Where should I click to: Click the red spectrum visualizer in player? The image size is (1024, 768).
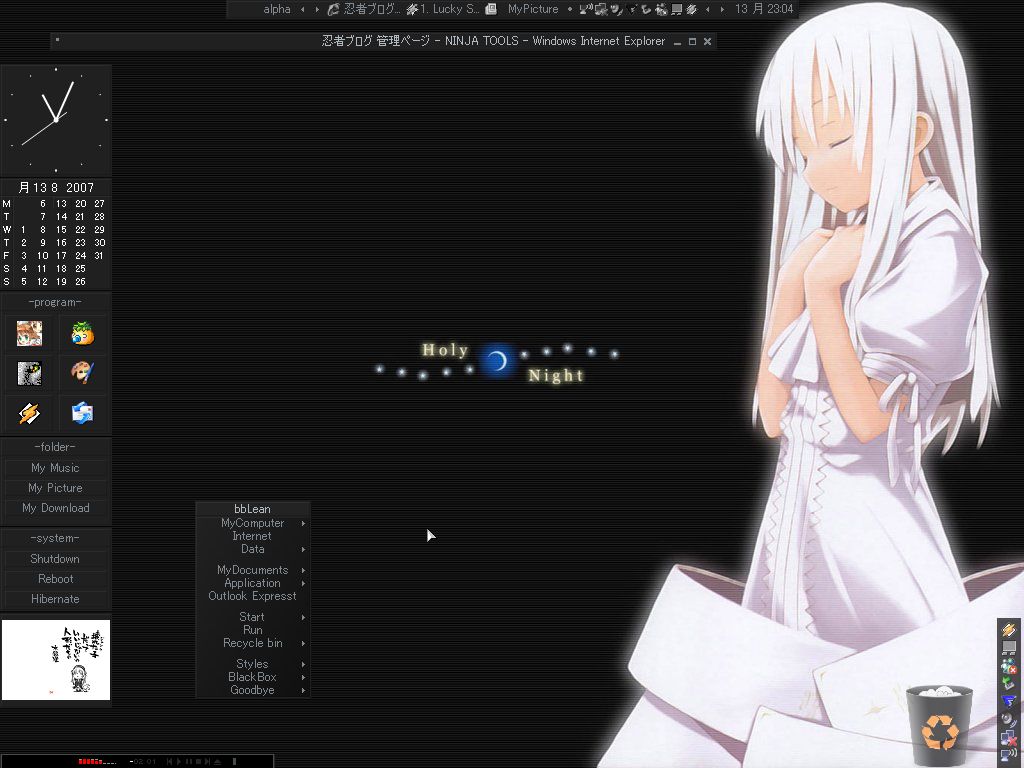click(97, 761)
